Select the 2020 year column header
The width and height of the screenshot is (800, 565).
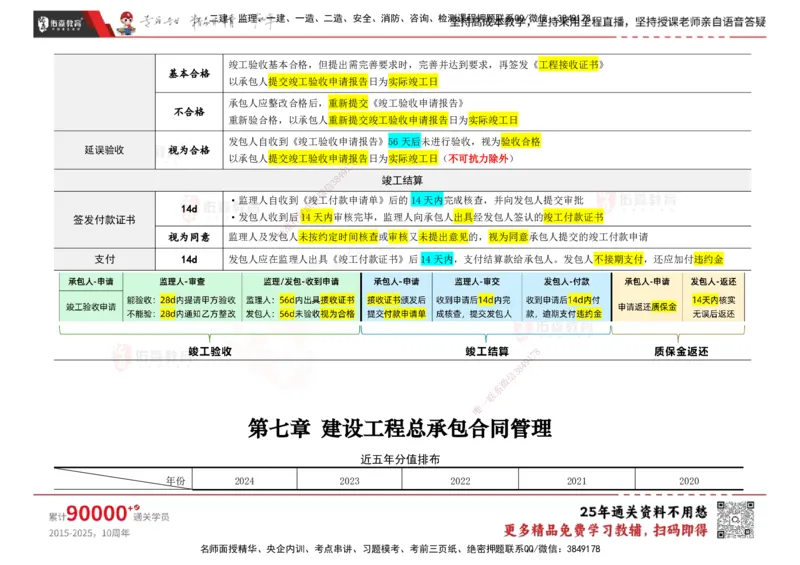point(689,481)
